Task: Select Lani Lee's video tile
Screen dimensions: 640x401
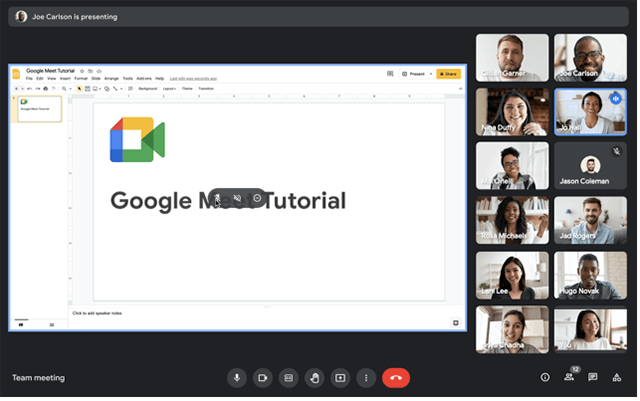Action: click(x=512, y=275)
